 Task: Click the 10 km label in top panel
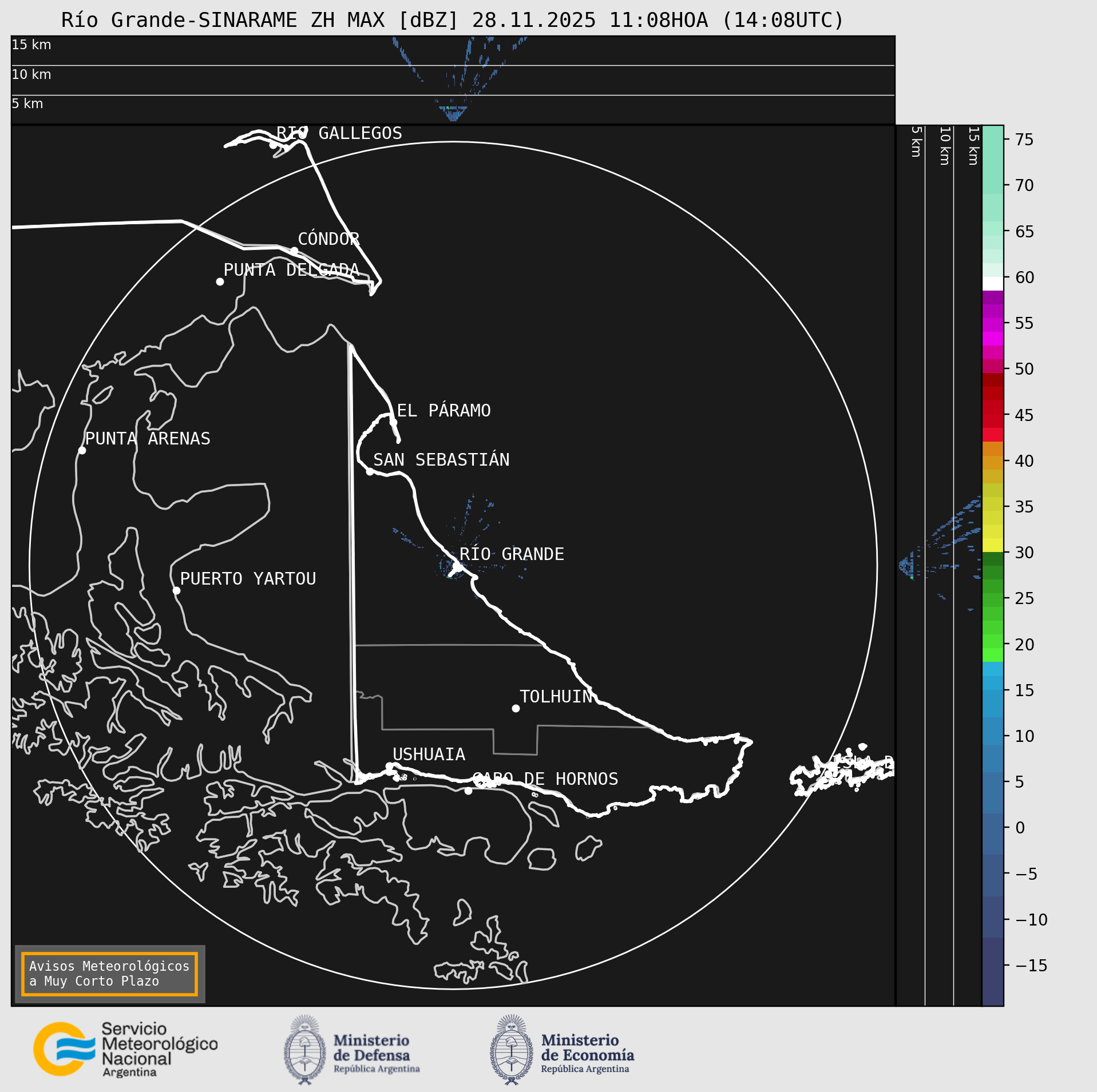31,74
